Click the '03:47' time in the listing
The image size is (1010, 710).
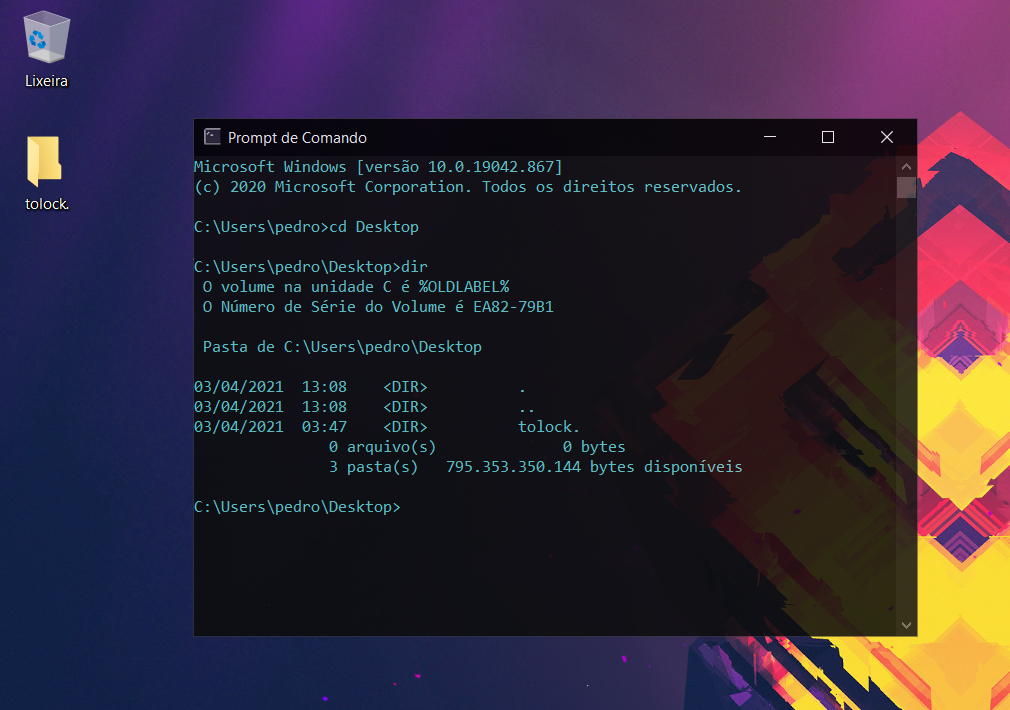coord(324,427)
